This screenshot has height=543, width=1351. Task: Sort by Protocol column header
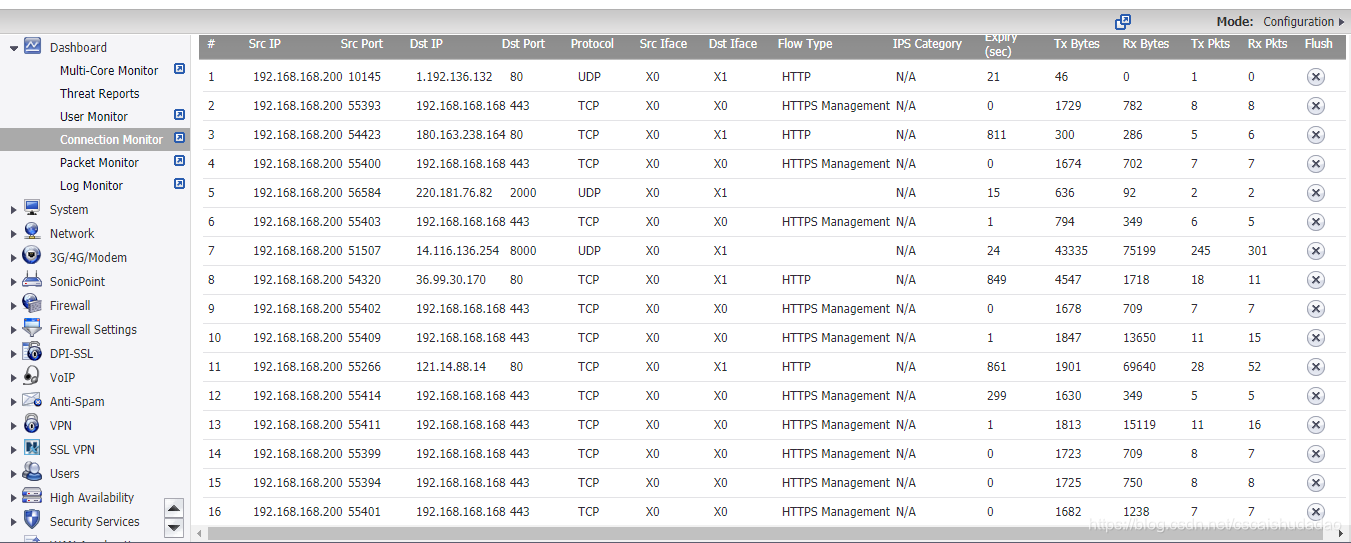tap(592, 44)
